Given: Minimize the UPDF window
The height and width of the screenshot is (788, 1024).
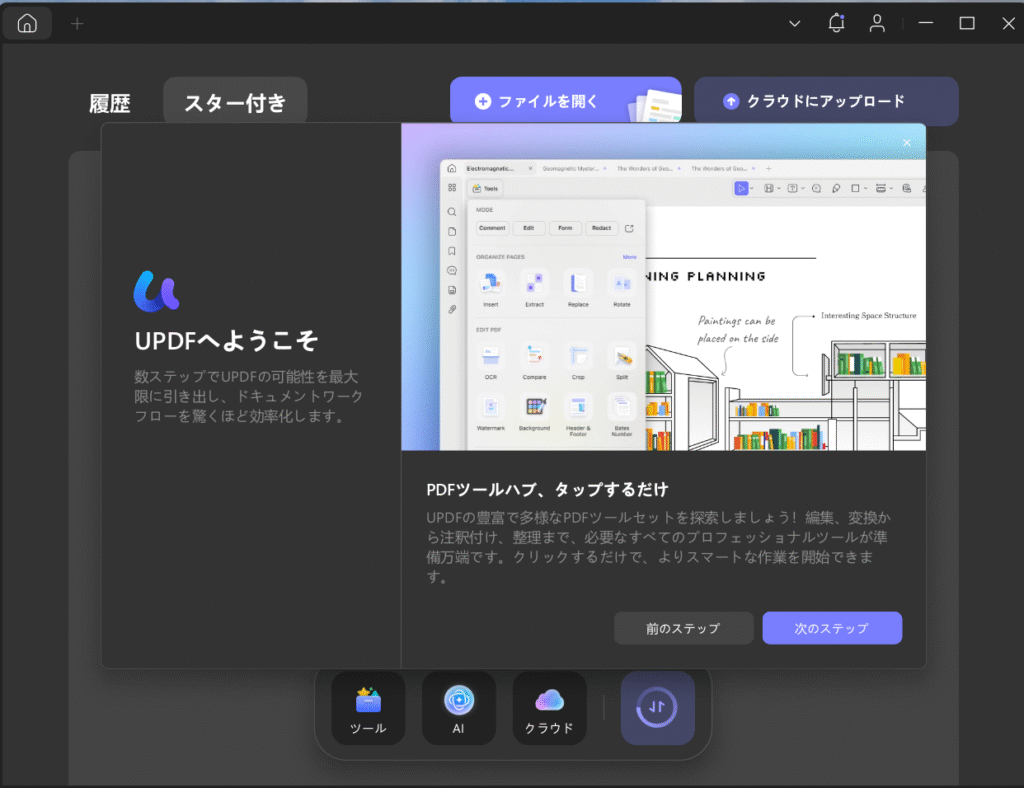Looking at the screenshot, I should [x=924, y=23].
